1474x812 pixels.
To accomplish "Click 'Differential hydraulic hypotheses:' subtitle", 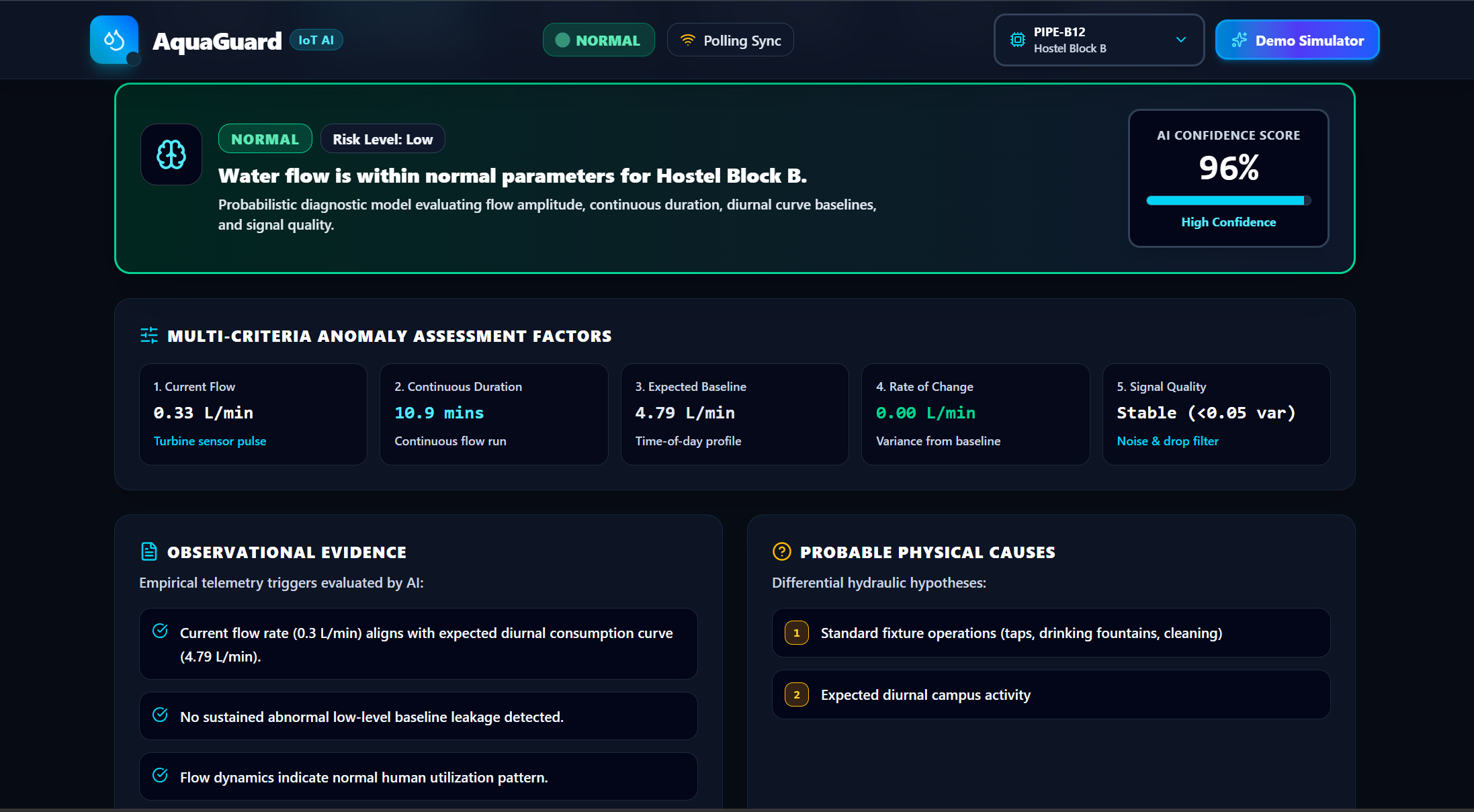I will (x=879, y=583).
